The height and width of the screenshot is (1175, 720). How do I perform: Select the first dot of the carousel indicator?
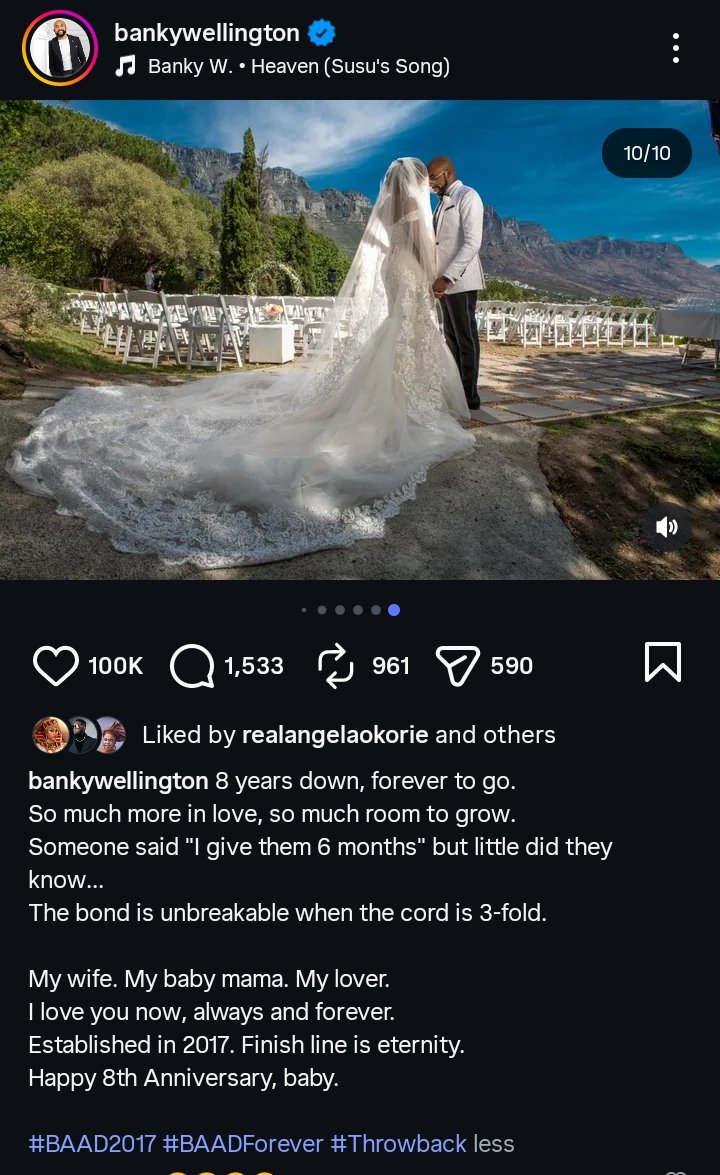[303, 610]
